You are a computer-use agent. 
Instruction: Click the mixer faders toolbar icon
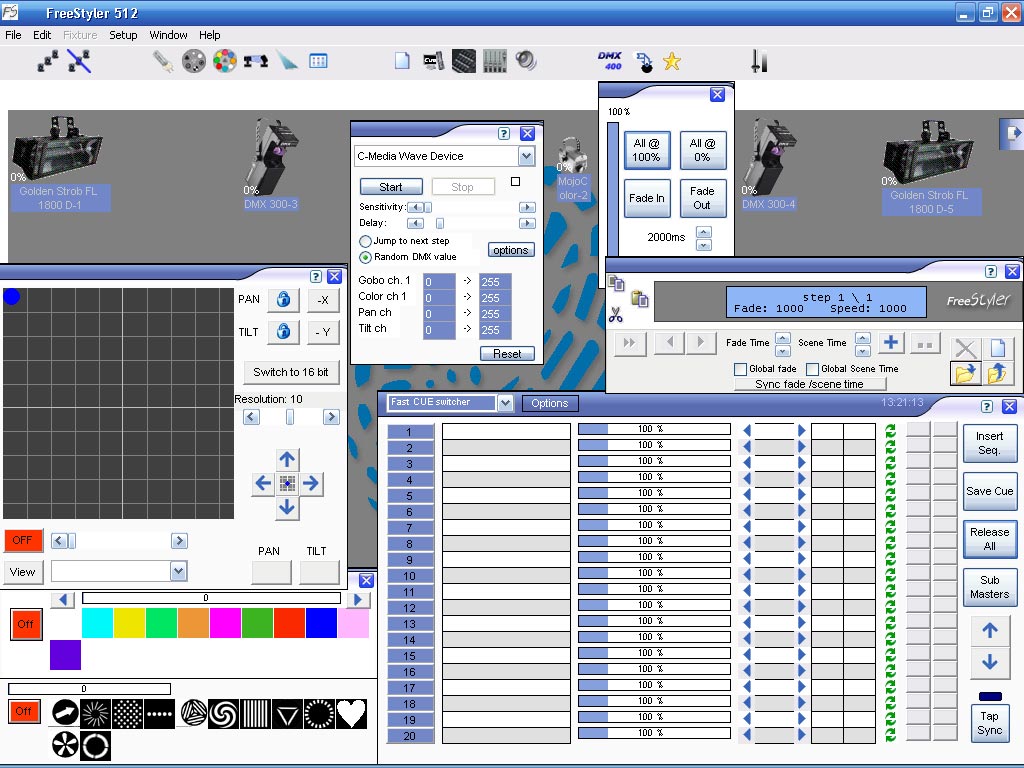pos(494,61)
